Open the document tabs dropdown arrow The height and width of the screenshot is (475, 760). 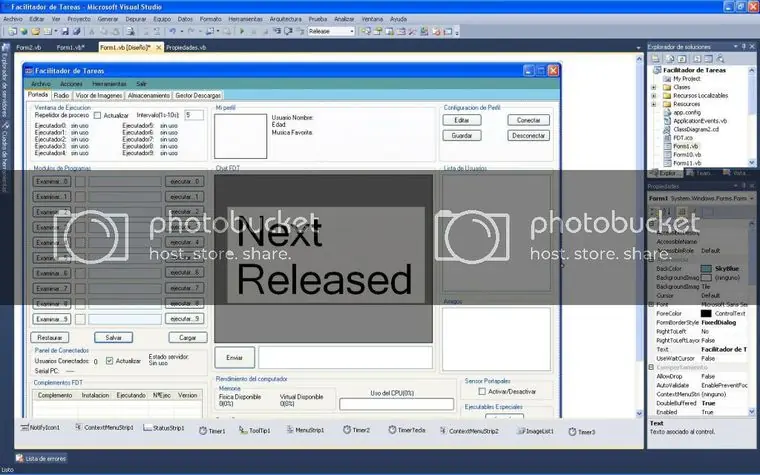click(x=638, y=48)
